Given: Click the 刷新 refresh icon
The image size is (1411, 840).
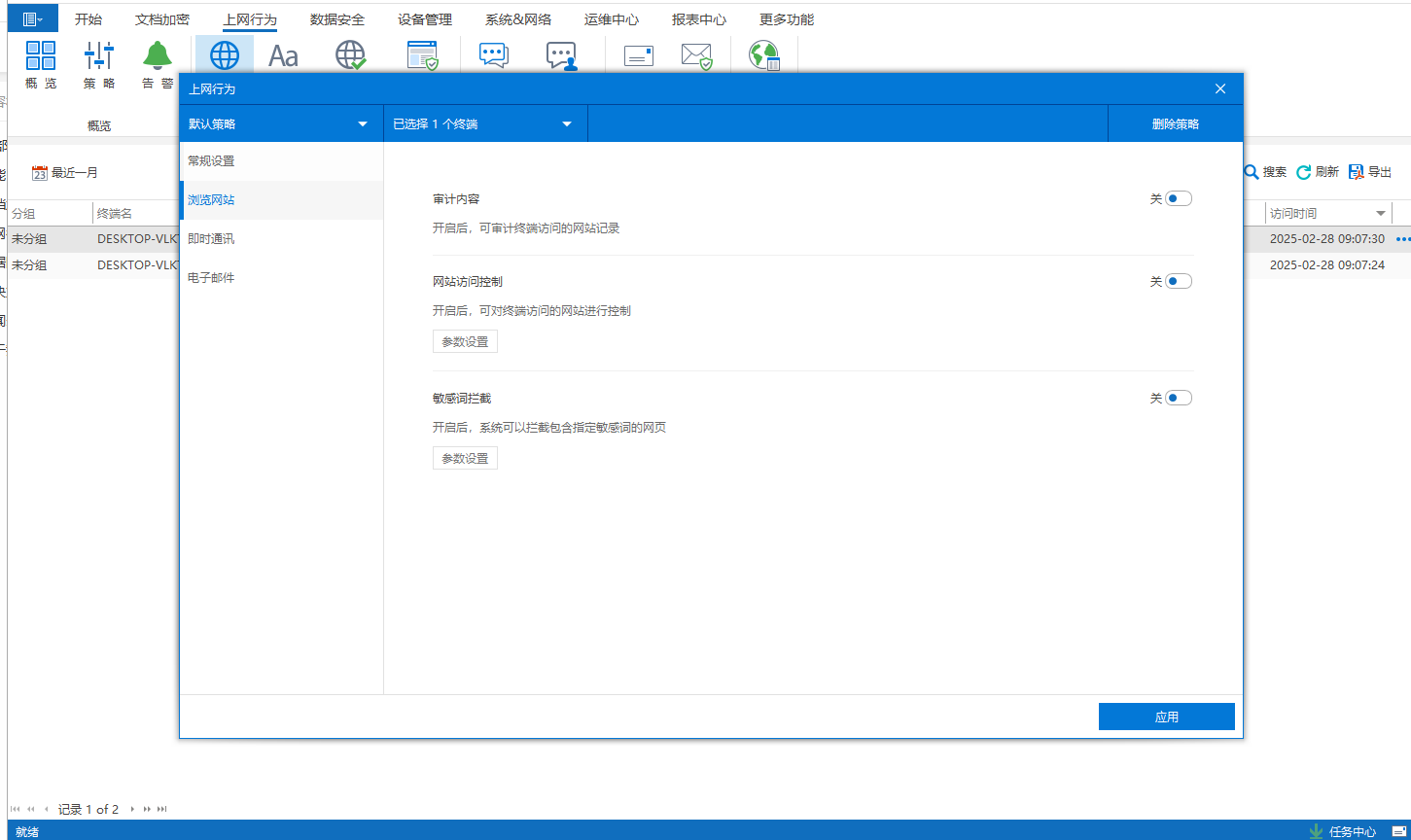Looking at the screenshot, I should coord(1304,172).
